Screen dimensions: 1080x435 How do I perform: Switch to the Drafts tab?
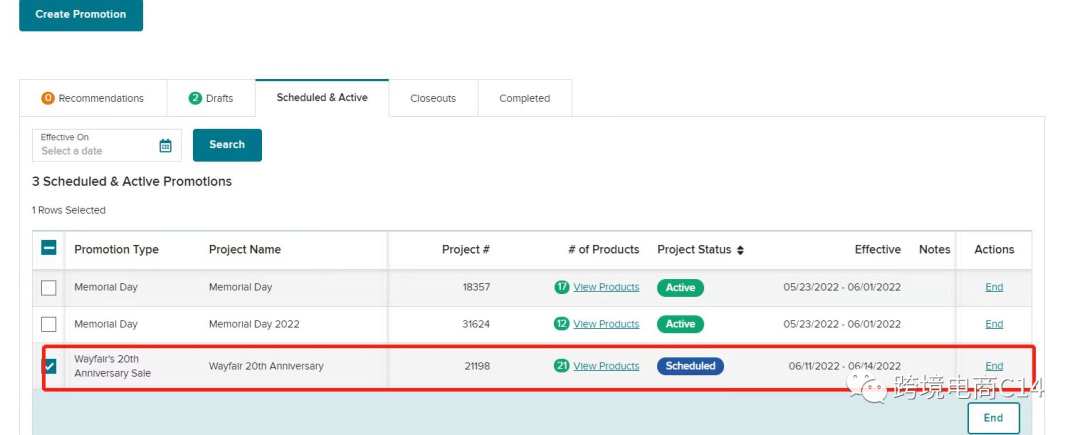tap(211, 98)
